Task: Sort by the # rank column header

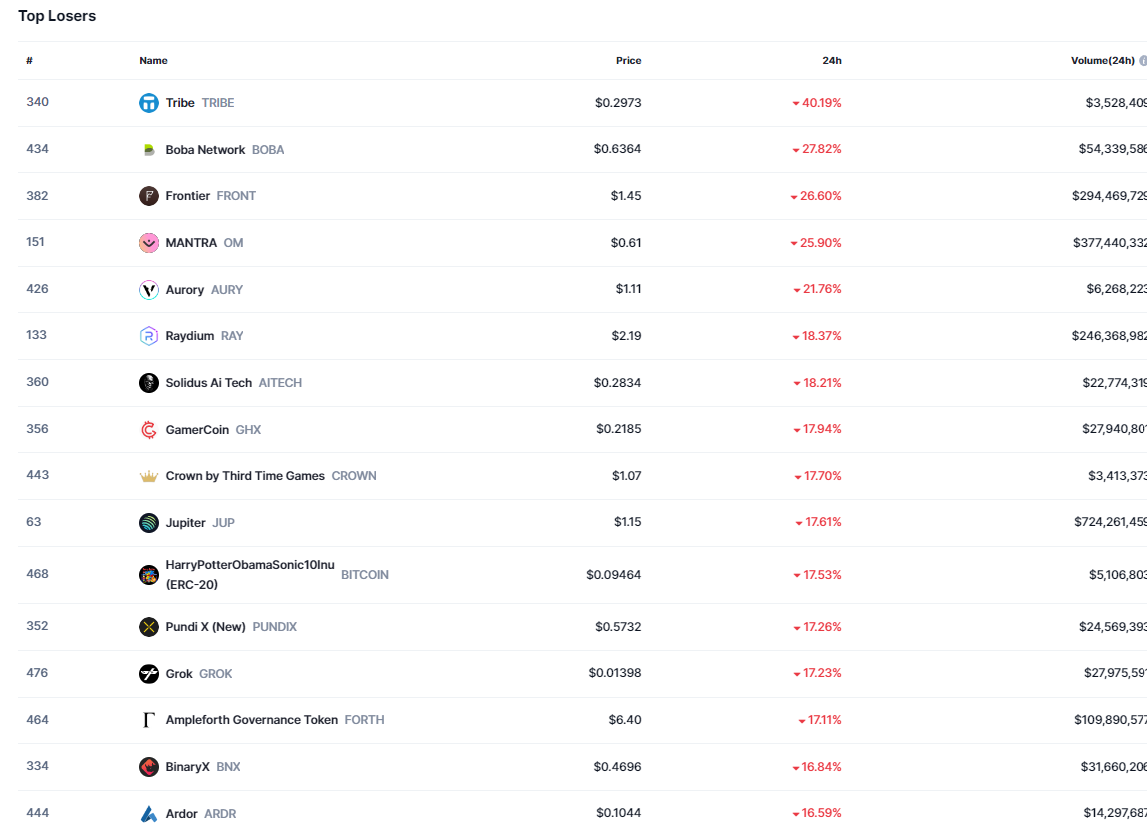Action: click(30, 61)
